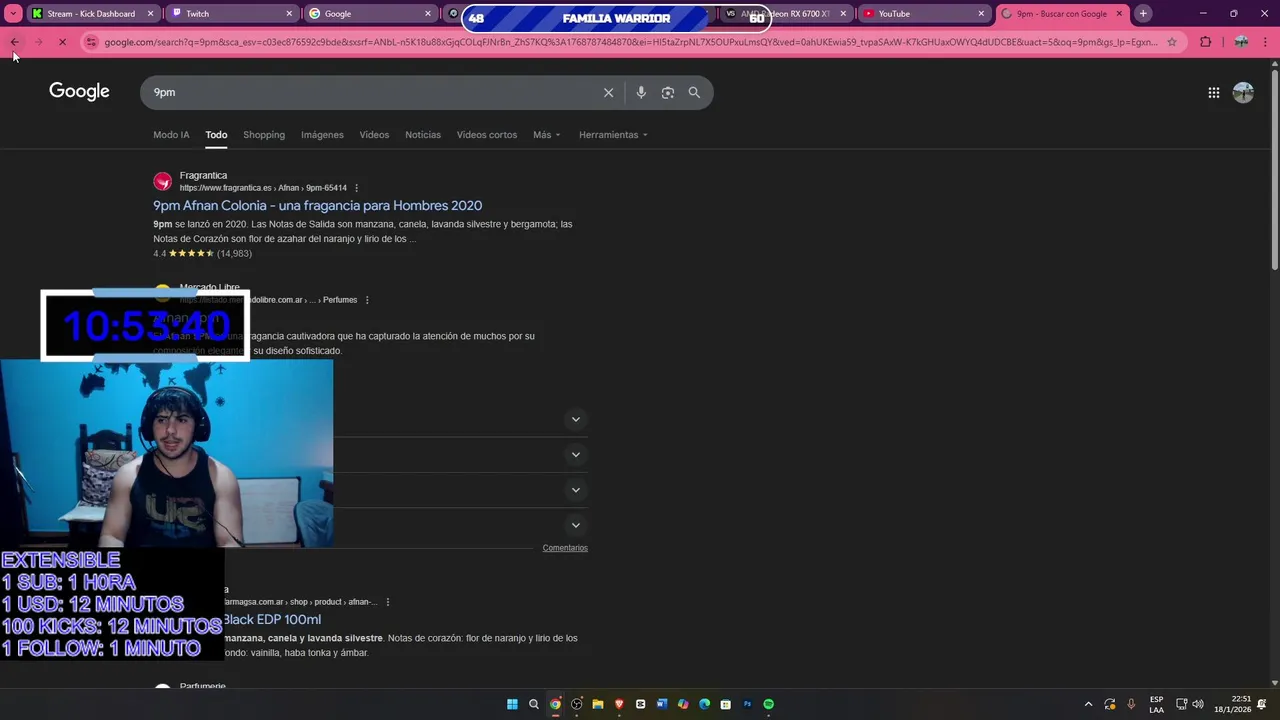Screen dimensions: 1280x720
Task: Expand the second related question chevron
Action: (x=575, y=455)
